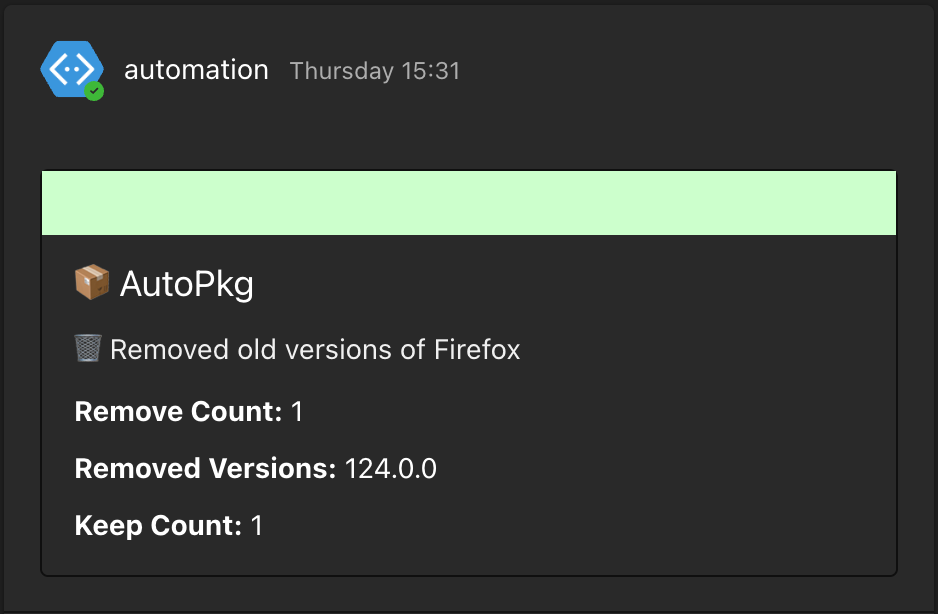Viewport: 938px width, 614px height.
Task: Click the Removed old versions of Firefox text
Action: [x=315, y=350]
